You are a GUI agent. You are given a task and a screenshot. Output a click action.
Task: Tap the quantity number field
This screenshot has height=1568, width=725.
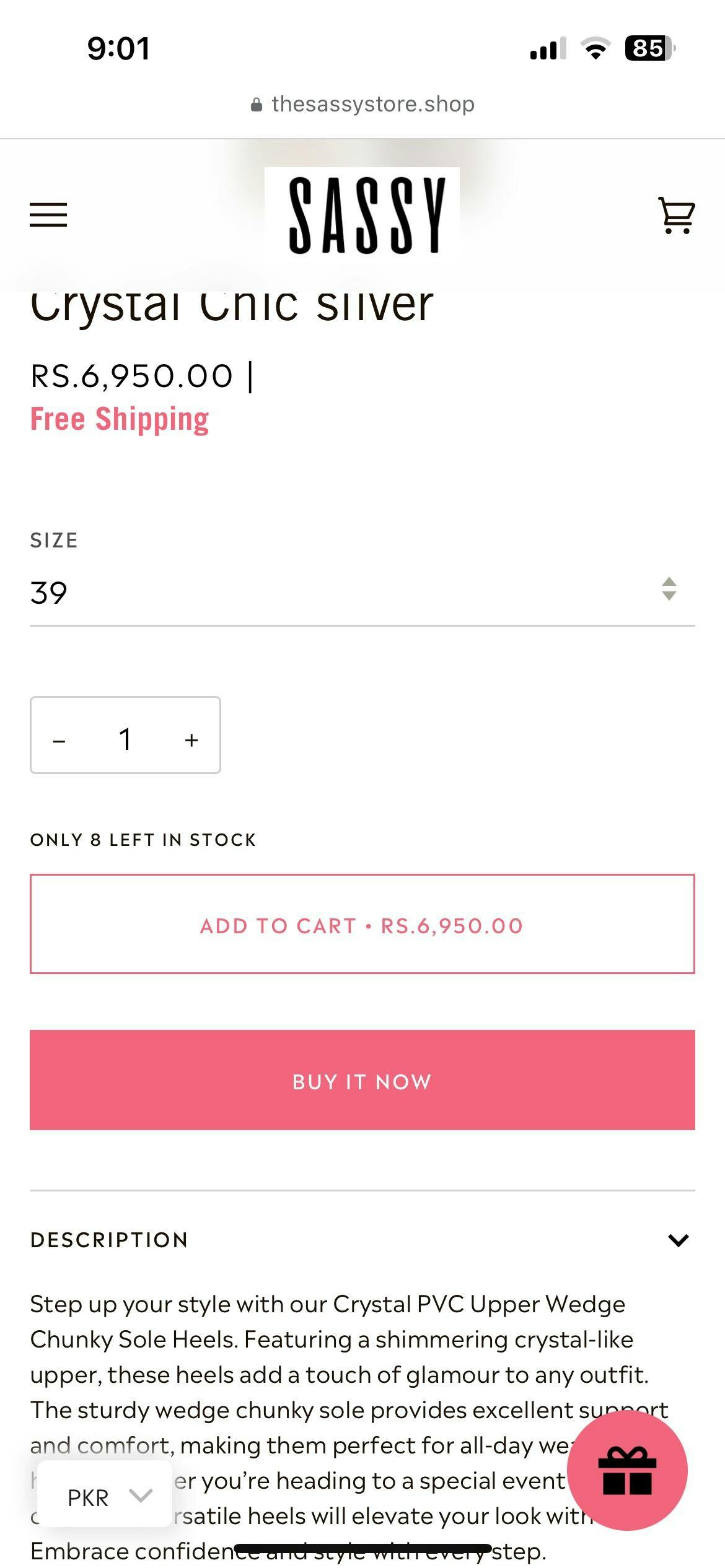pos(125,738)
